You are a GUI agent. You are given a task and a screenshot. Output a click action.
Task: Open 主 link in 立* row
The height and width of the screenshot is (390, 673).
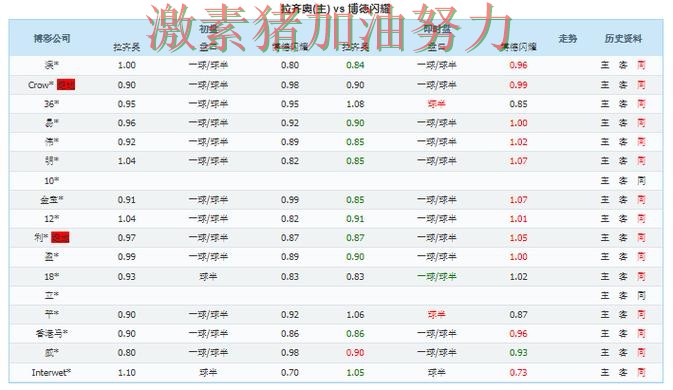605,295
